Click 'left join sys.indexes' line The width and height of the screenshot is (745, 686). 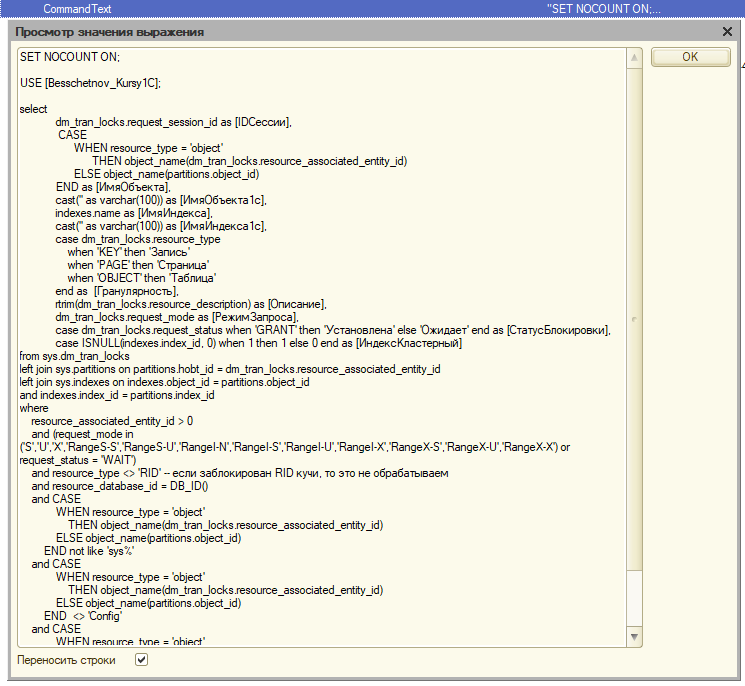point(164,382)
